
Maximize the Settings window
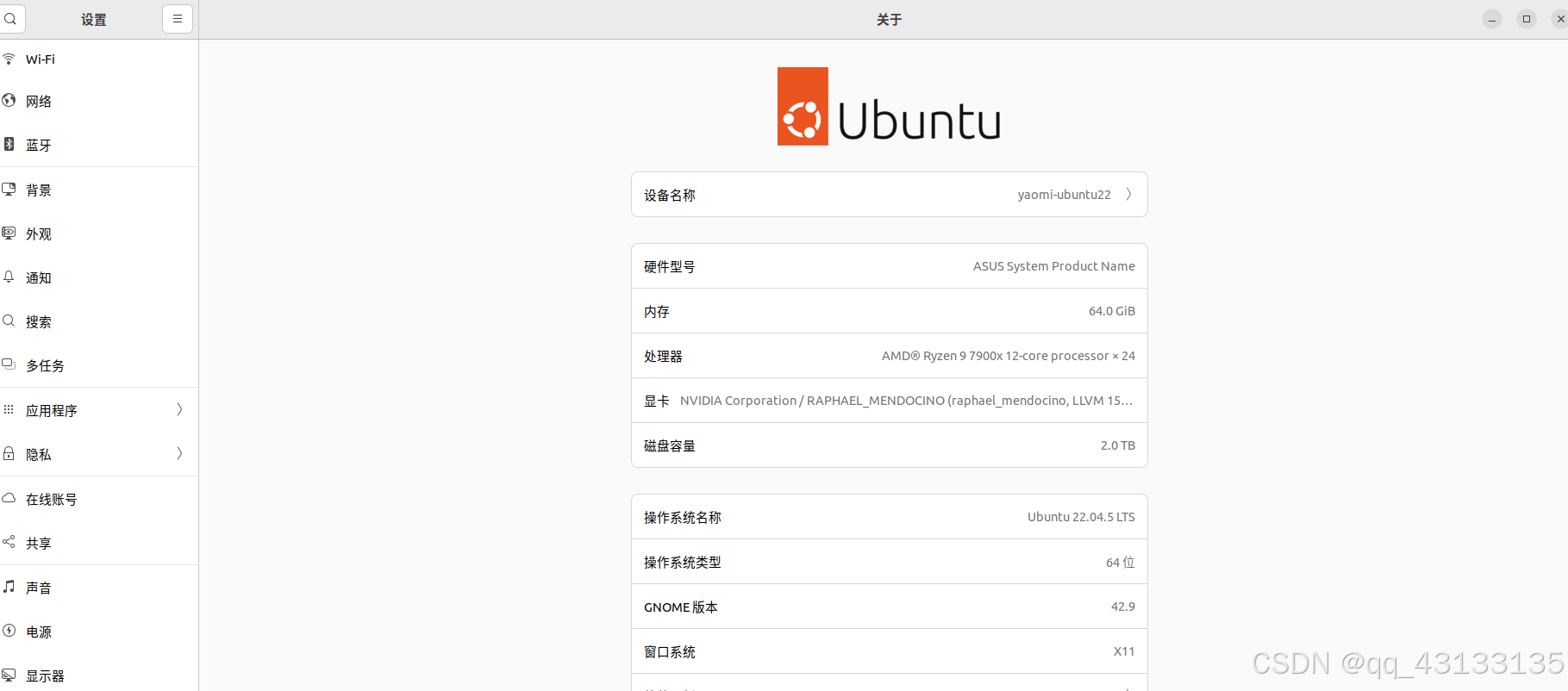(x=1527, y=19)
